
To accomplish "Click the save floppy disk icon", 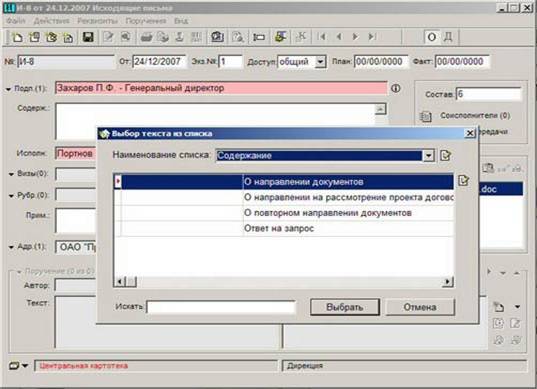I will tap(88, 37).
